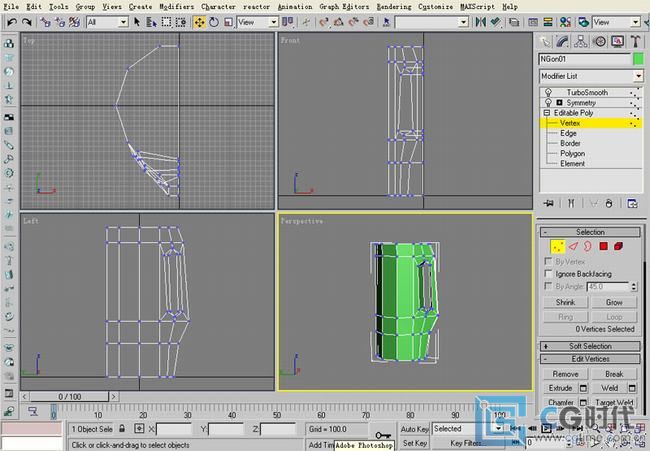Open the Utilities hammer panel tab
650x451 pixels.
pyautogui.click(x=635, y=41)
